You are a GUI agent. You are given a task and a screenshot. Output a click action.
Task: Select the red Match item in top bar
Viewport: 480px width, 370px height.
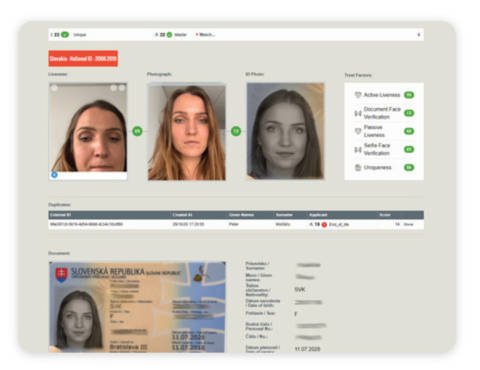tap(205, 34)
